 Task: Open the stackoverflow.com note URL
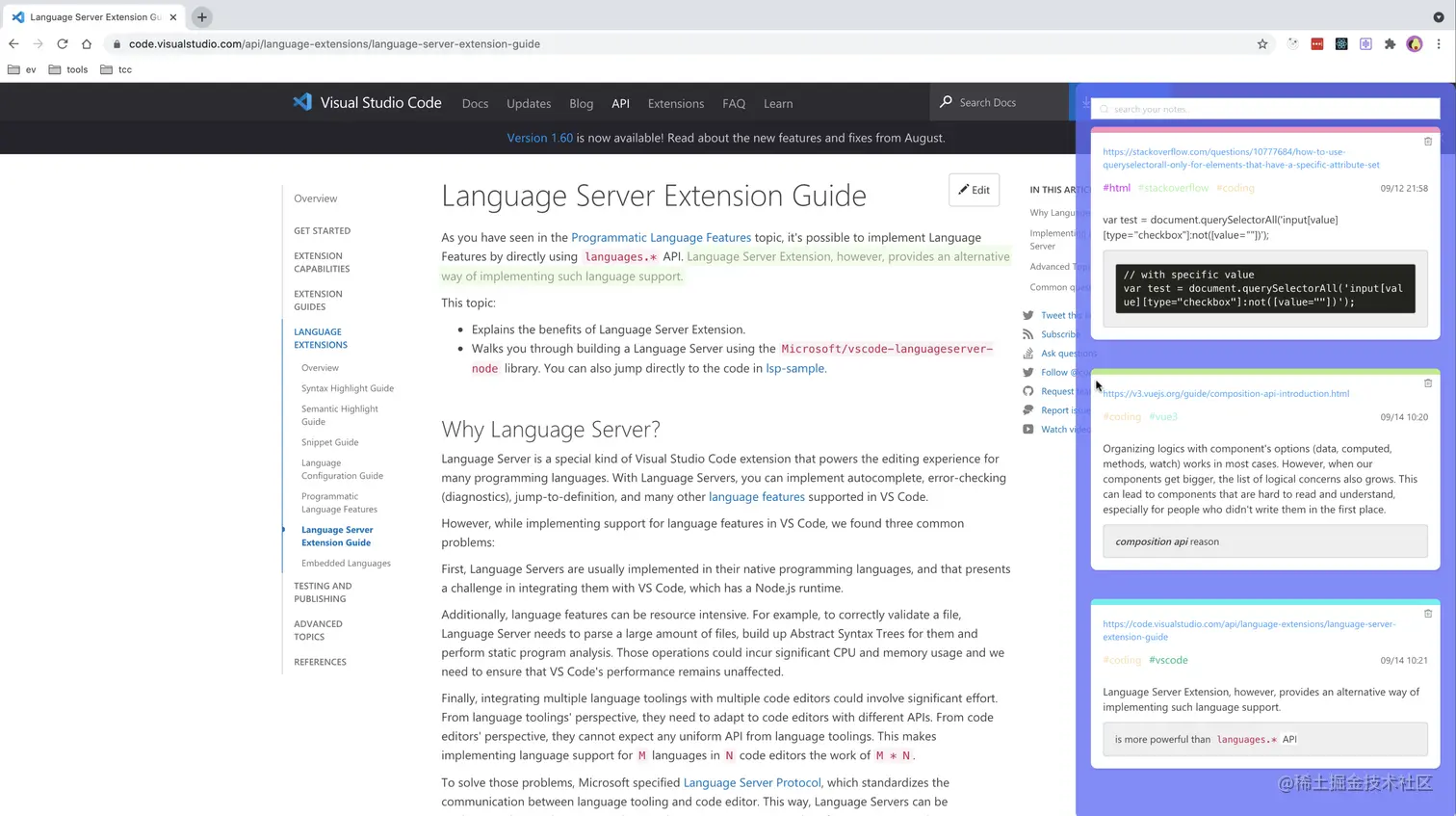click(x=1241, y=158)
